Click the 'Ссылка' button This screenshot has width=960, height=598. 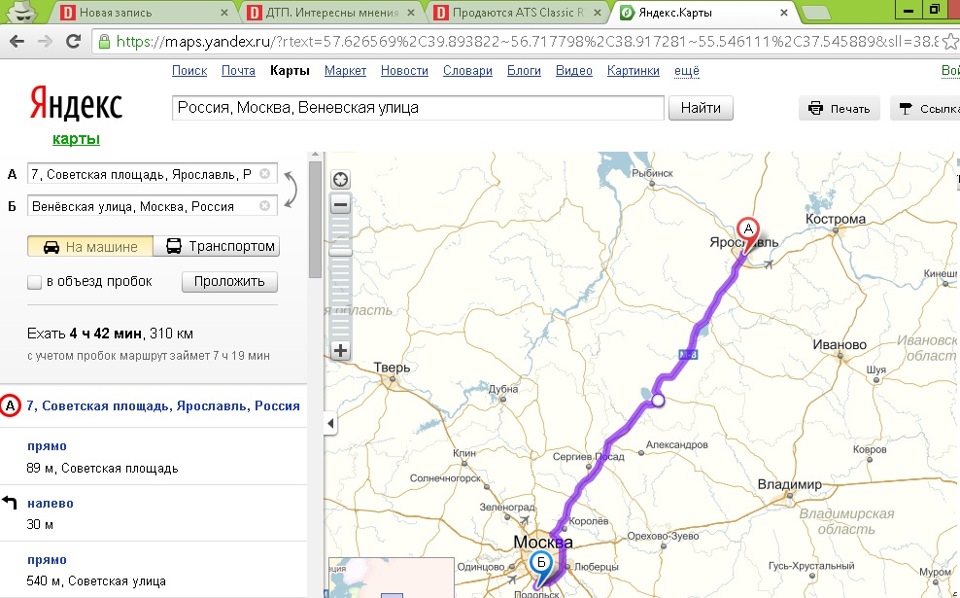(926, 108)
